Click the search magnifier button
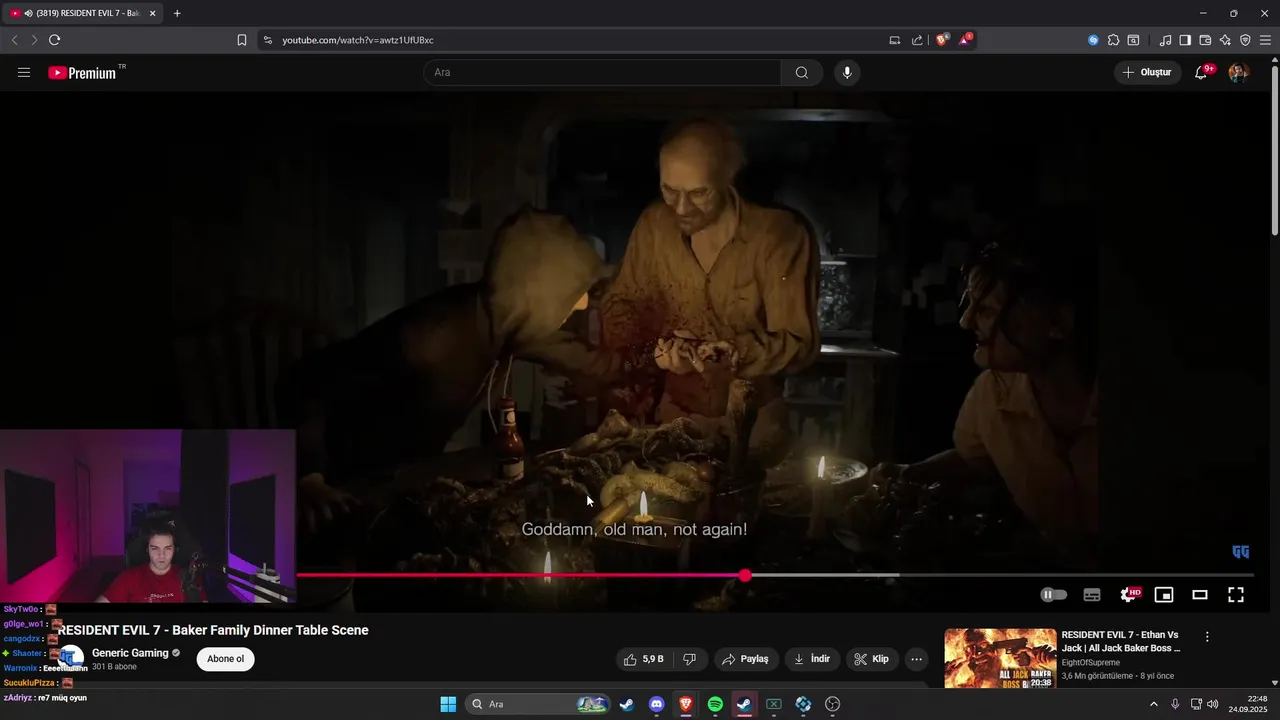The height and width of the screenshot is (720, 1280). click(802, 72)
